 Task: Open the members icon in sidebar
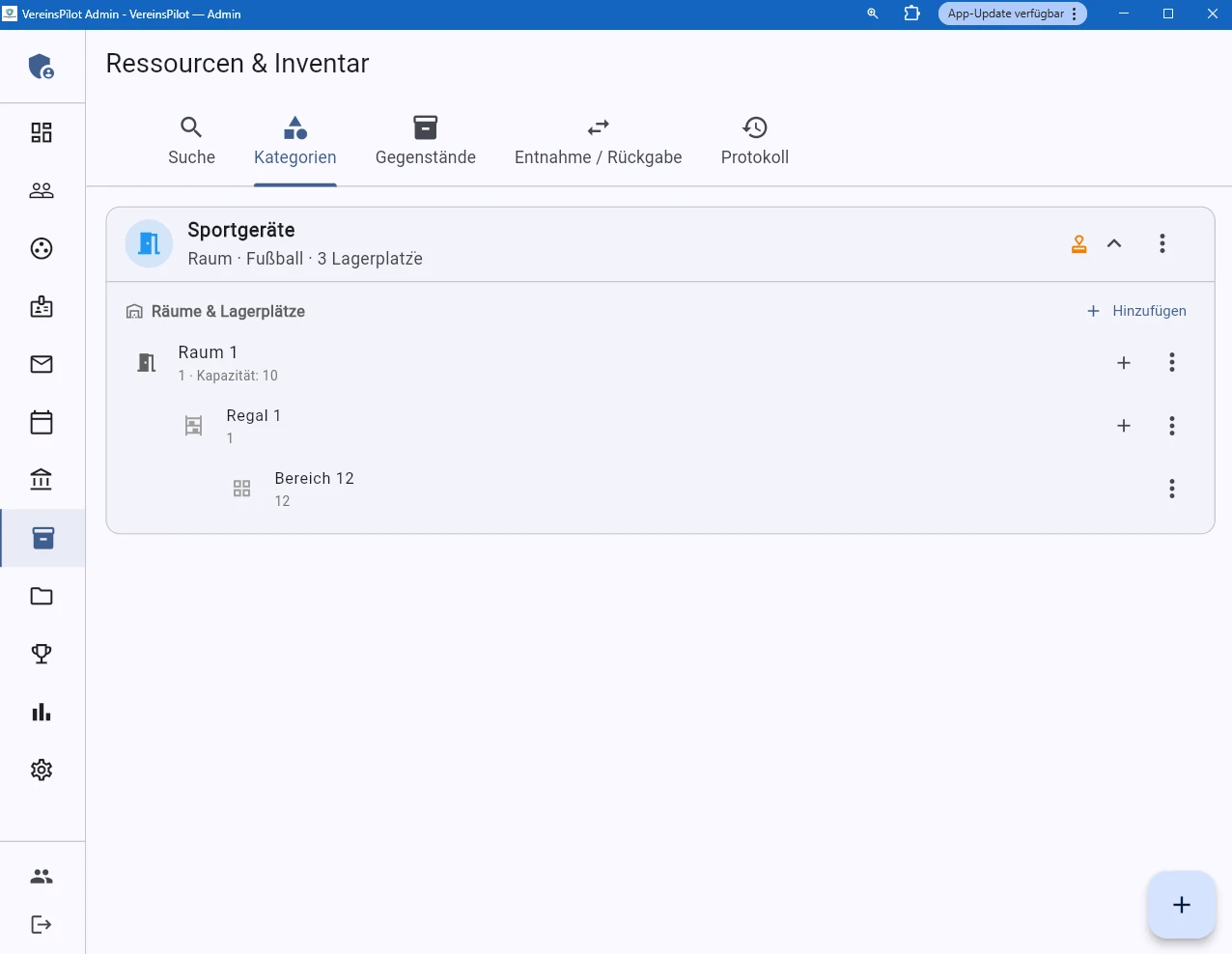[x=42, y=190]
